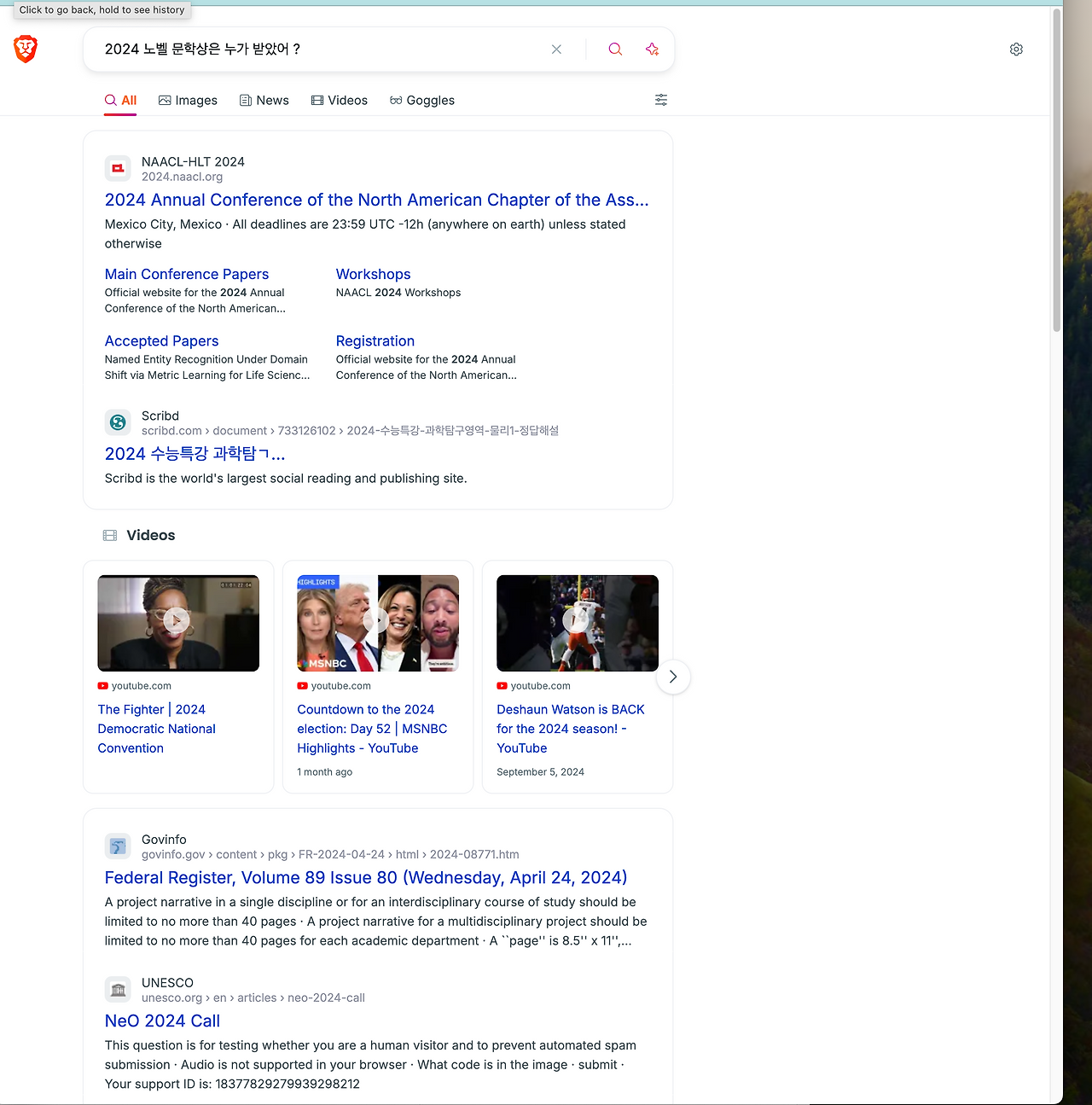Viewport: 1092px width, 1105px height.
Task: Open The Fighter Democratic National Convention link
Action: point(157,729)
